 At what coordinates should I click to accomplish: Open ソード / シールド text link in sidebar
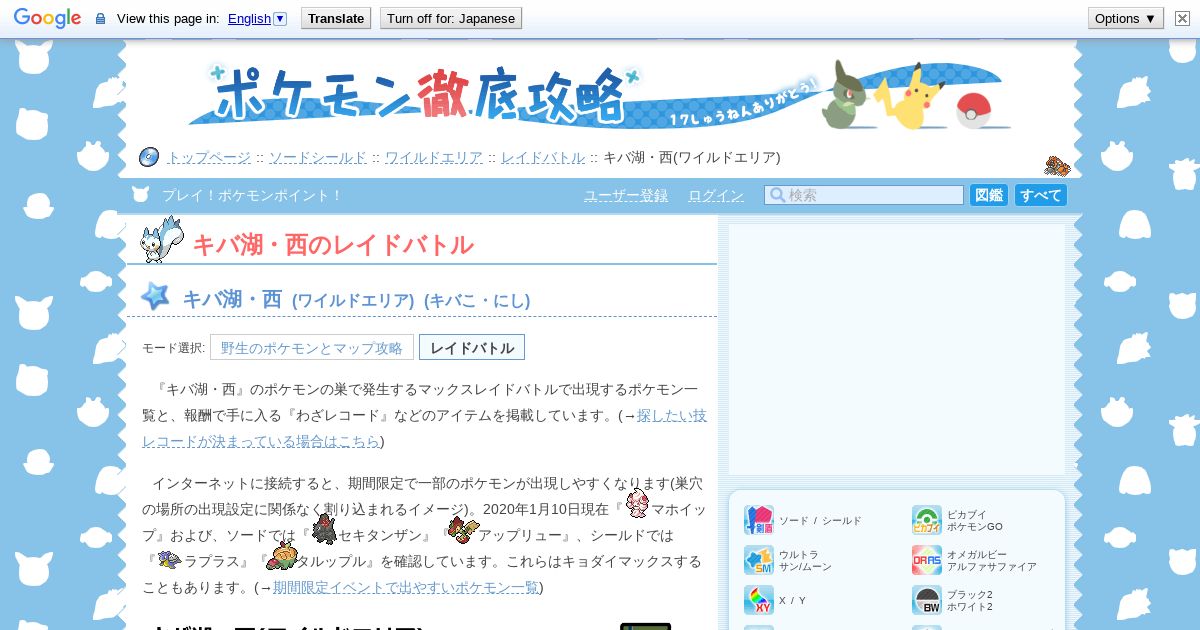click(x=820, y=521)
